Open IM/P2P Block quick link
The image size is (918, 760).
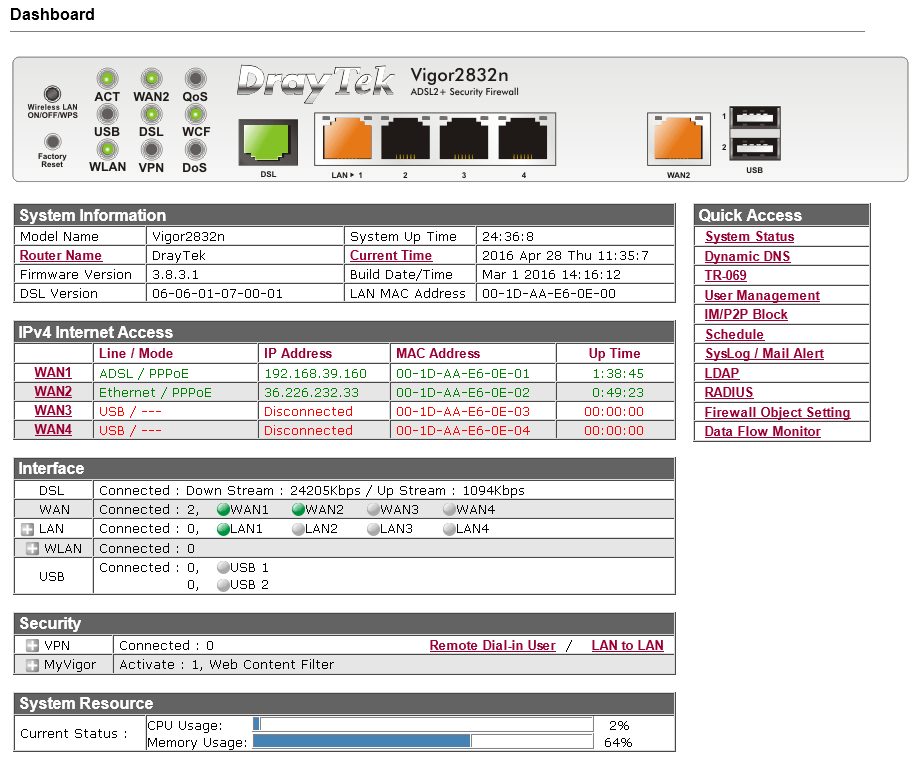click(x=746, y=314)
